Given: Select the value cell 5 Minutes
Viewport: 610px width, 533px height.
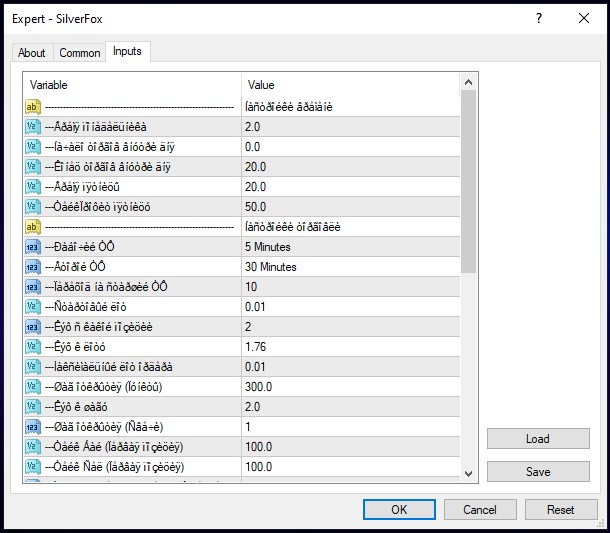Looking at the screenshot, I should pyautogui.click(x=351, y=247).
